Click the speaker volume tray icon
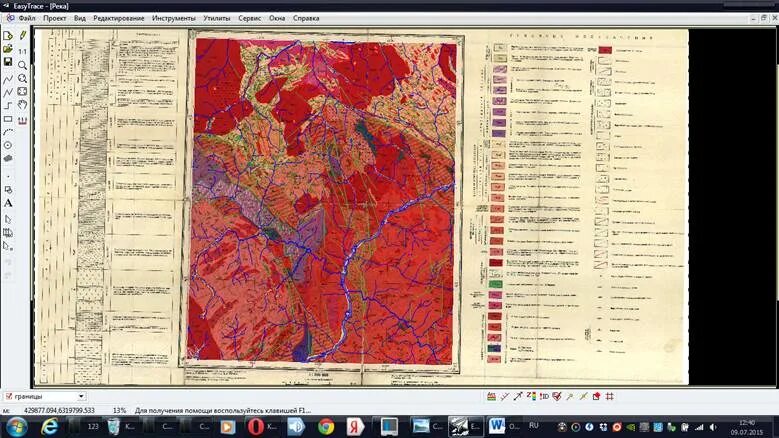 click(713, 427)
